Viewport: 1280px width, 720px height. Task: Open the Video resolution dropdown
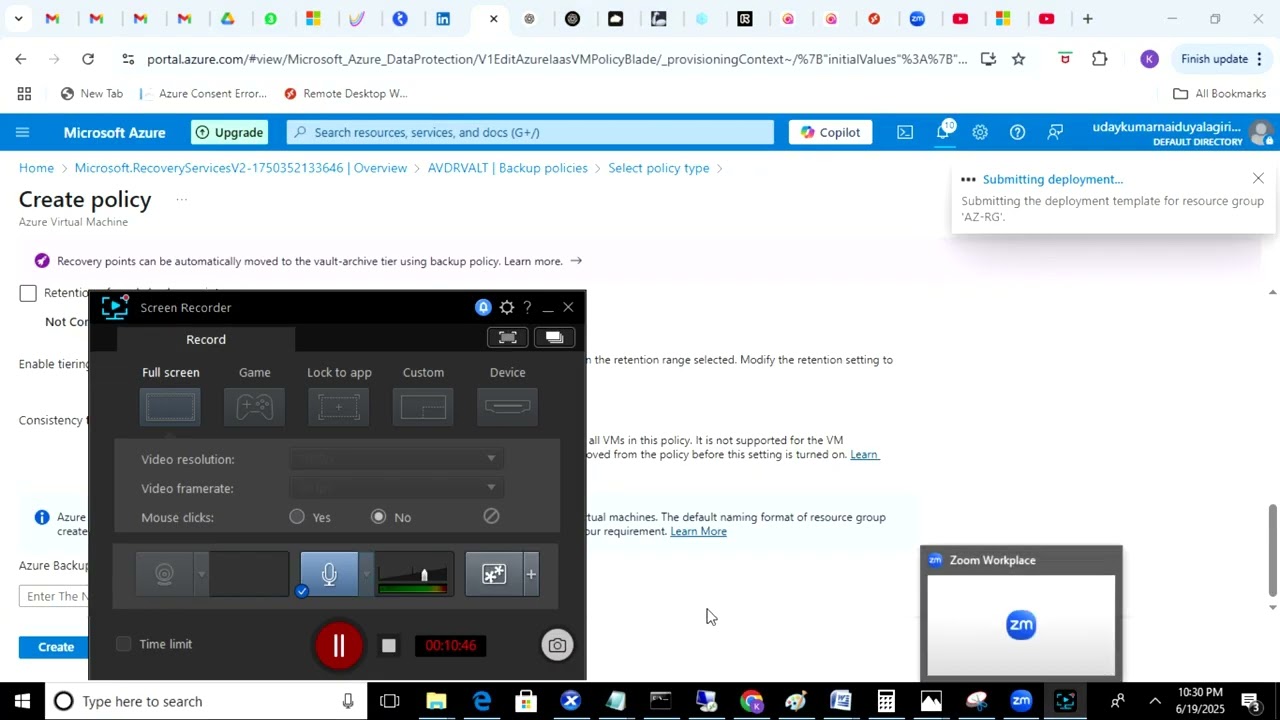click(396, 459)
